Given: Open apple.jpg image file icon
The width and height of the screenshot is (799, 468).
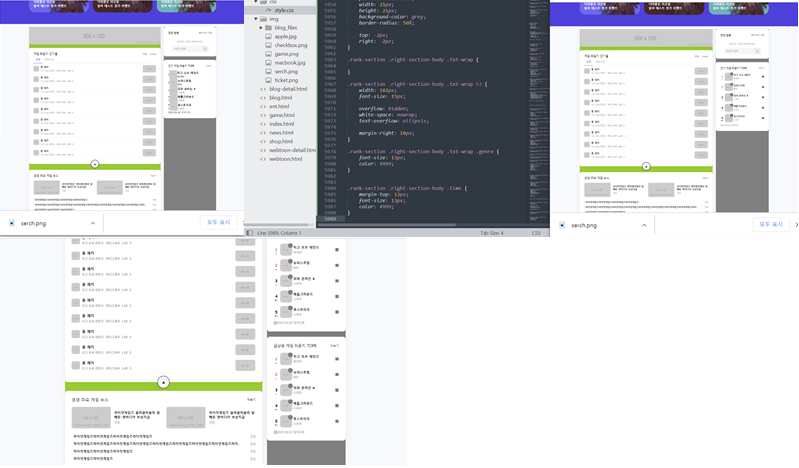Looking at the screenshot, I should pos(268,36).
